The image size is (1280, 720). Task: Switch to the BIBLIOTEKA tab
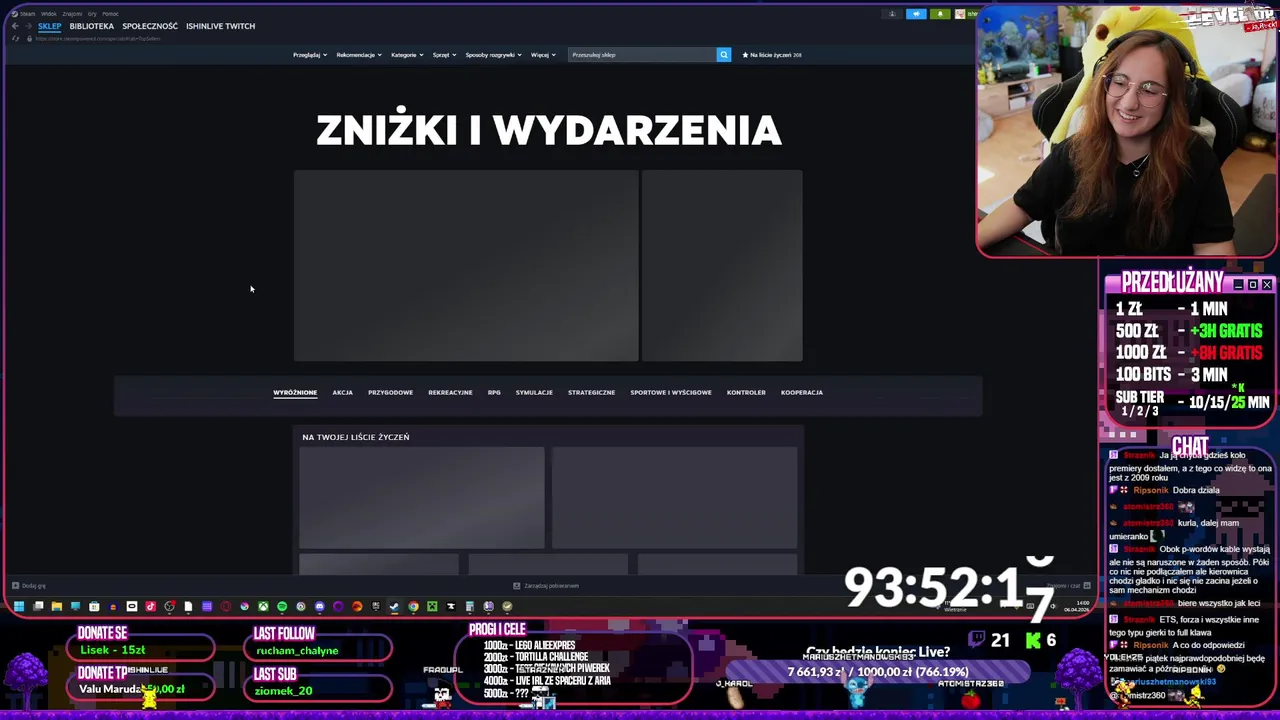92,26
